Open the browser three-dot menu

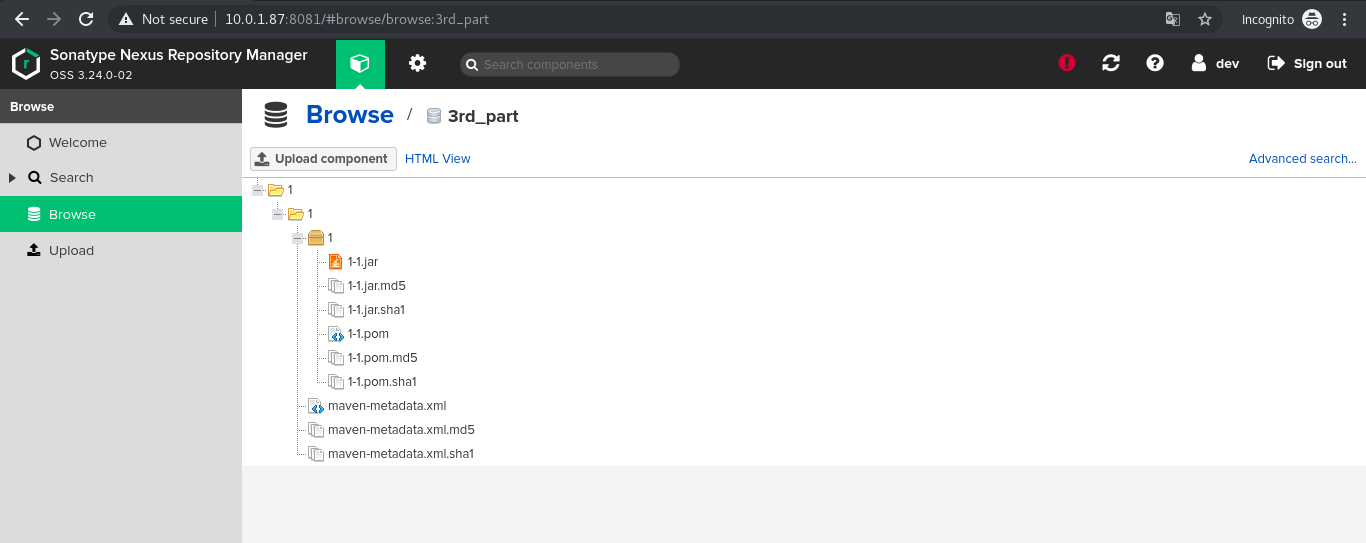pyautogui.click(x=1345, y=19)
